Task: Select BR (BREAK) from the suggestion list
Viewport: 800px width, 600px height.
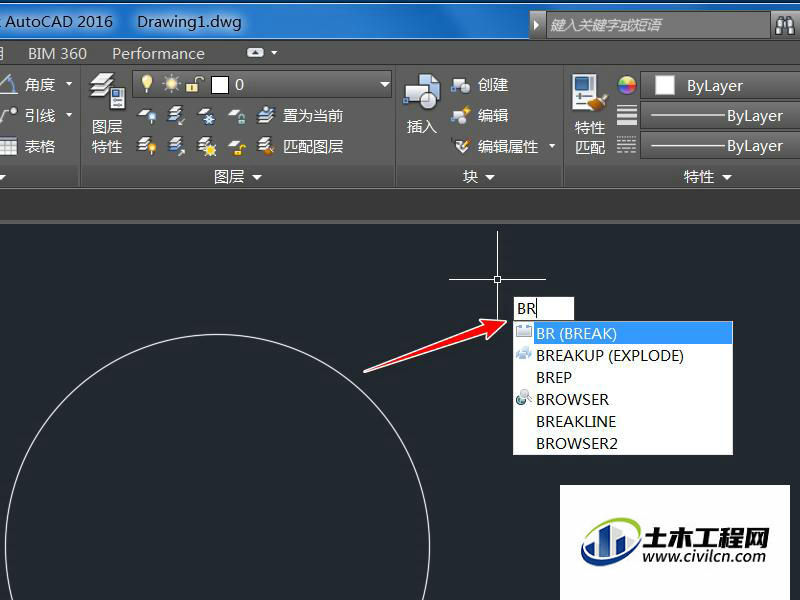Action: pos(623,333)
